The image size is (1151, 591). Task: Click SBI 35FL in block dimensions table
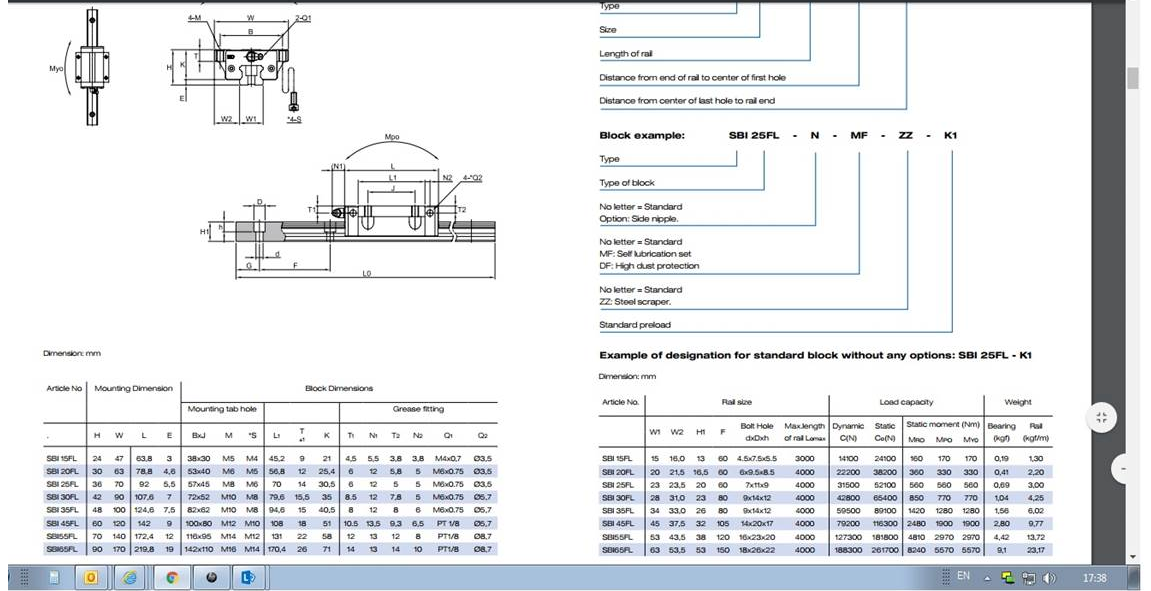pyautogui.click(x=62, y=510)
